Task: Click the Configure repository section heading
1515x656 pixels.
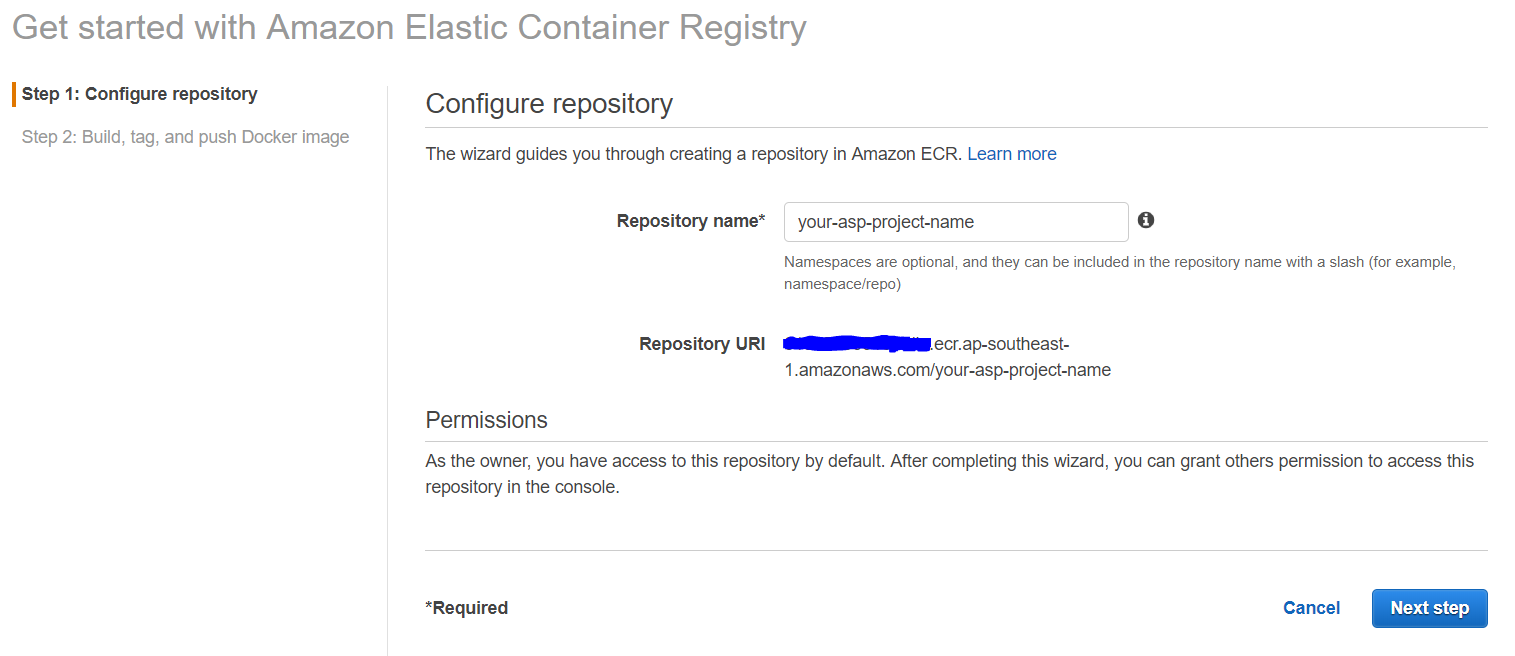Action: (x=549, y=104)
